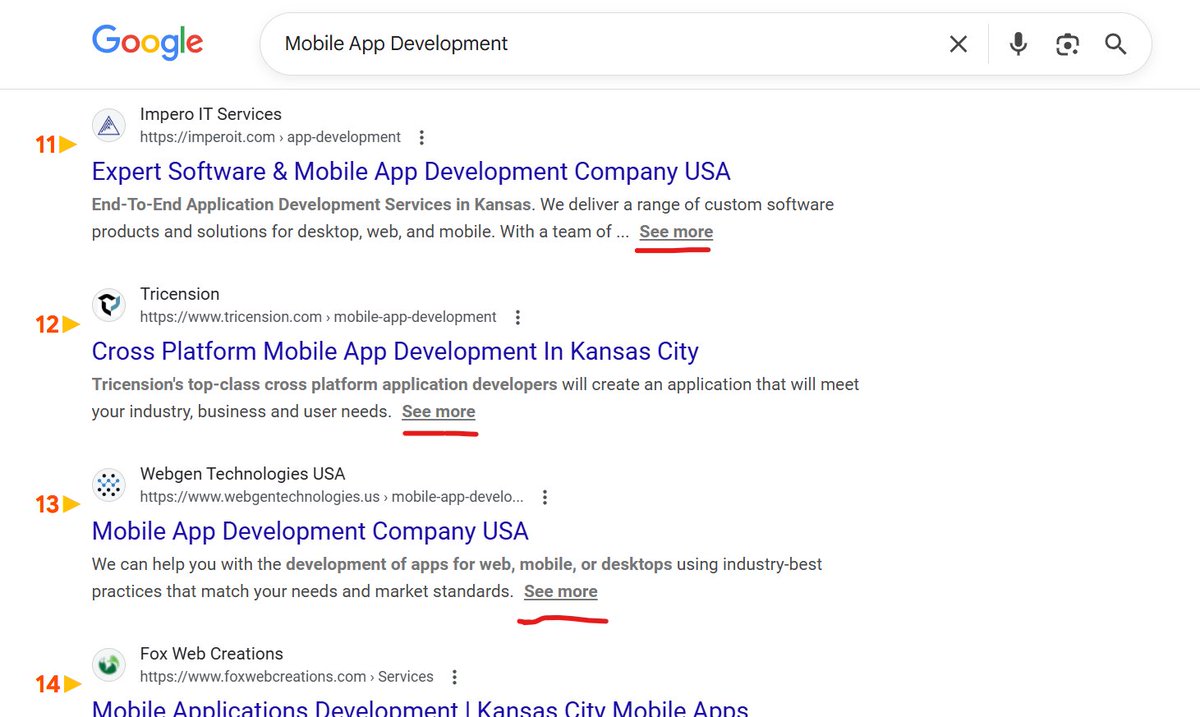Open Webgen Technologies USA site favicon
The height and width of the screenshot is (717, 1200).
point(109,485)
